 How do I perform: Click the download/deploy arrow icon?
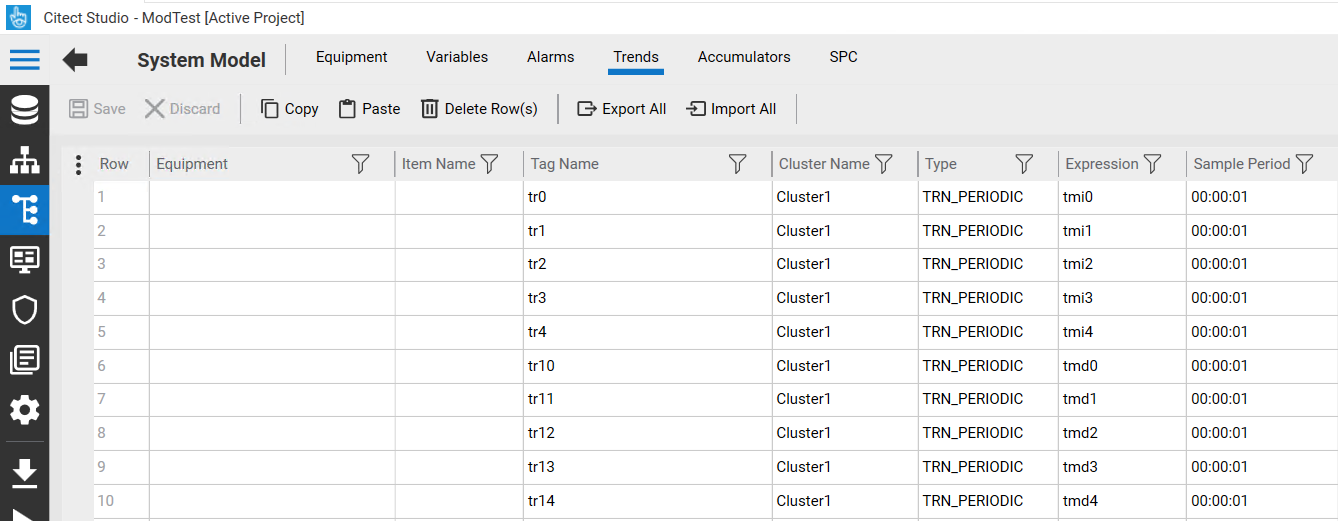click(x=25, y=472)
